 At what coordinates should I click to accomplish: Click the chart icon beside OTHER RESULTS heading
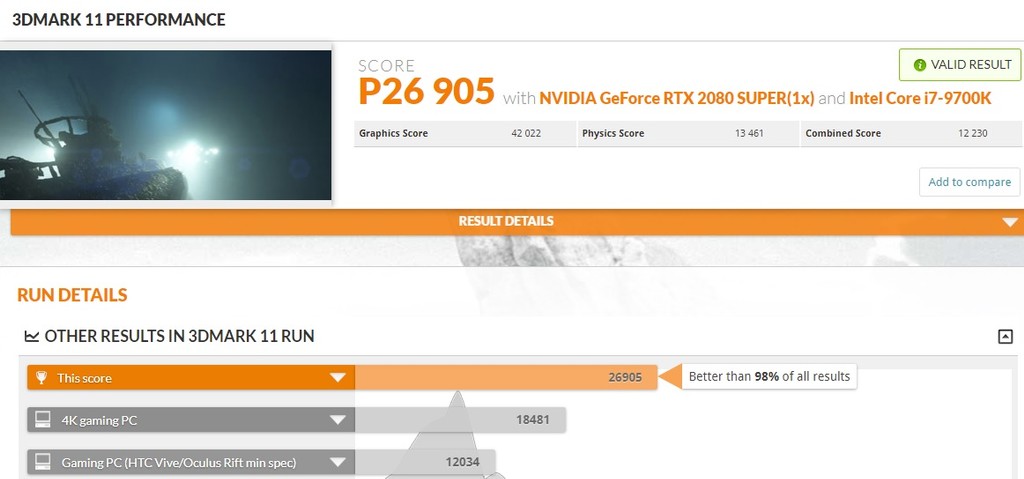(x=31, y=337)
